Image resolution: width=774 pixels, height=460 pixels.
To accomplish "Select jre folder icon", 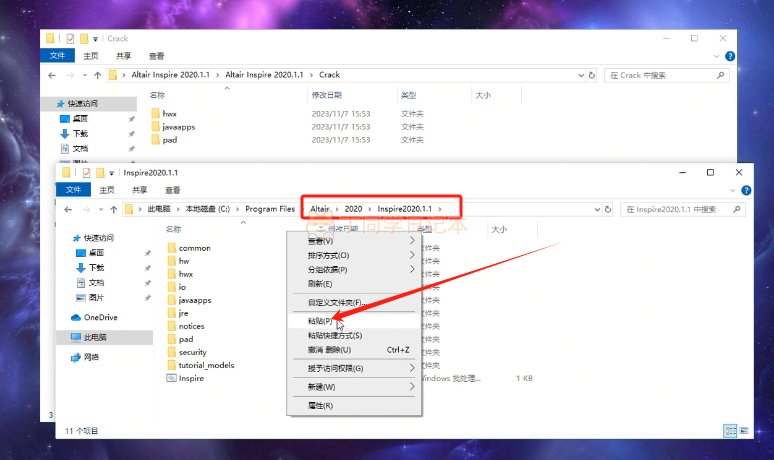I will coord(171,313).
